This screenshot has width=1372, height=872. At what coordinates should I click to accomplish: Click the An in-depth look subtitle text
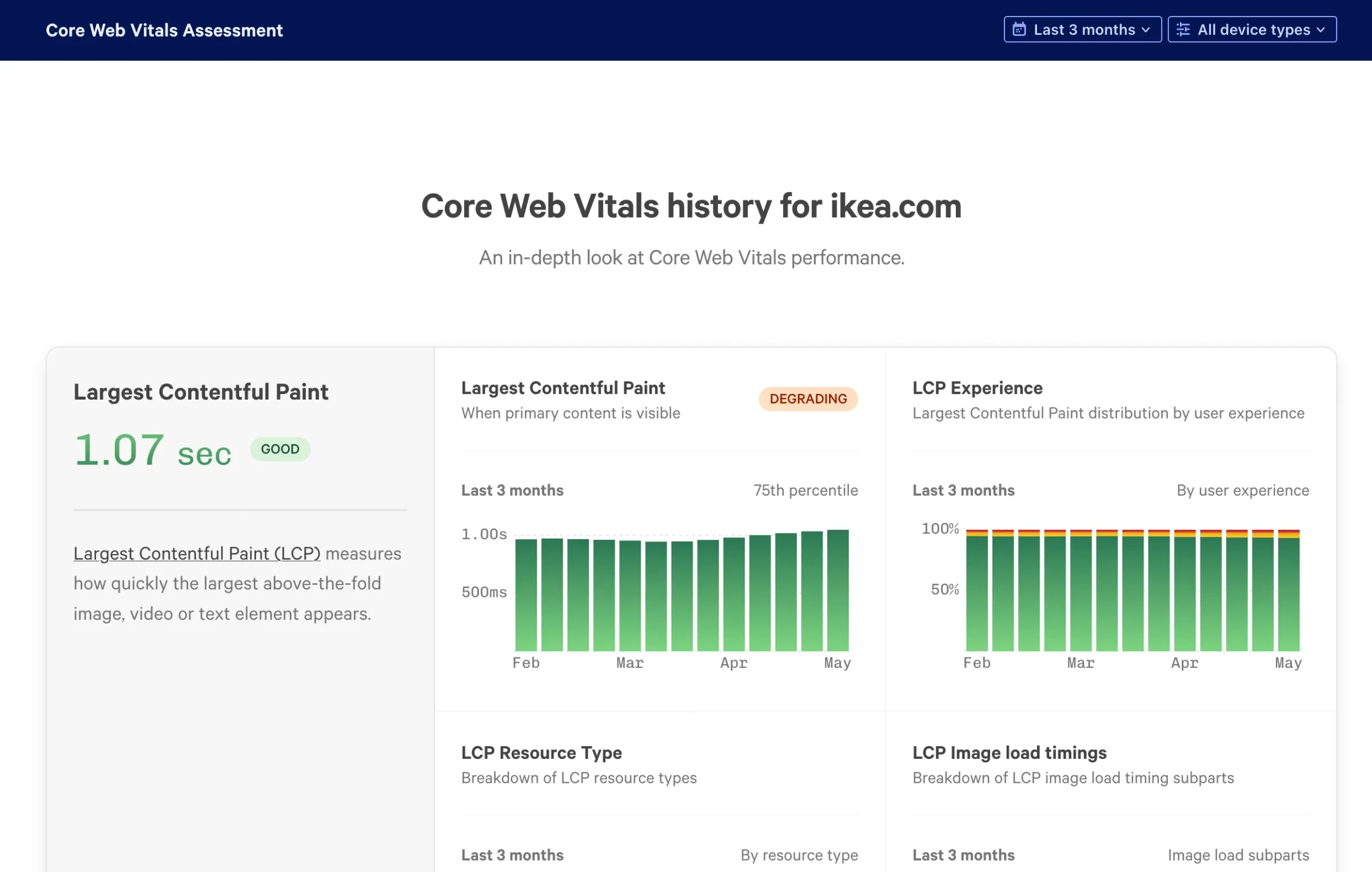pyautogui.click(x=691, y=258)
